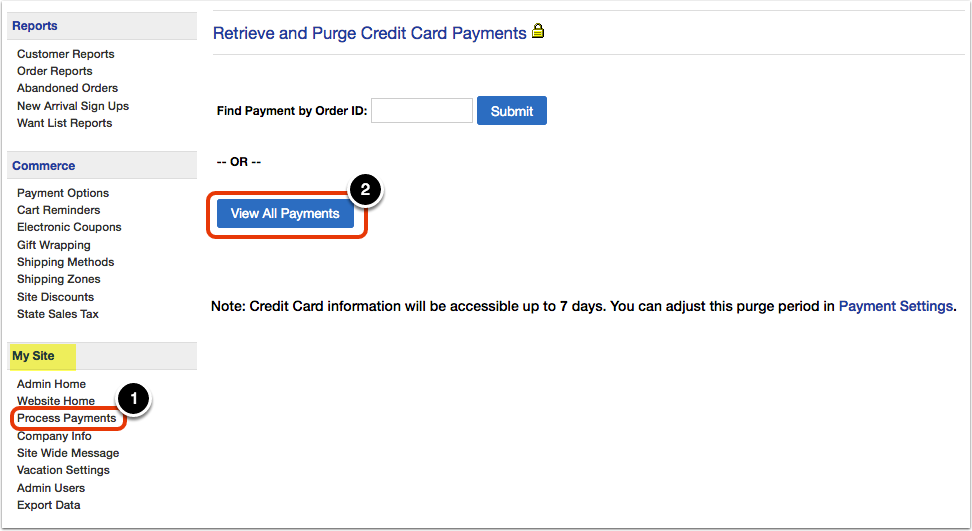View Abandoned Orders report
This screenshot has height=531, width=972.
(x=67, y=88)
